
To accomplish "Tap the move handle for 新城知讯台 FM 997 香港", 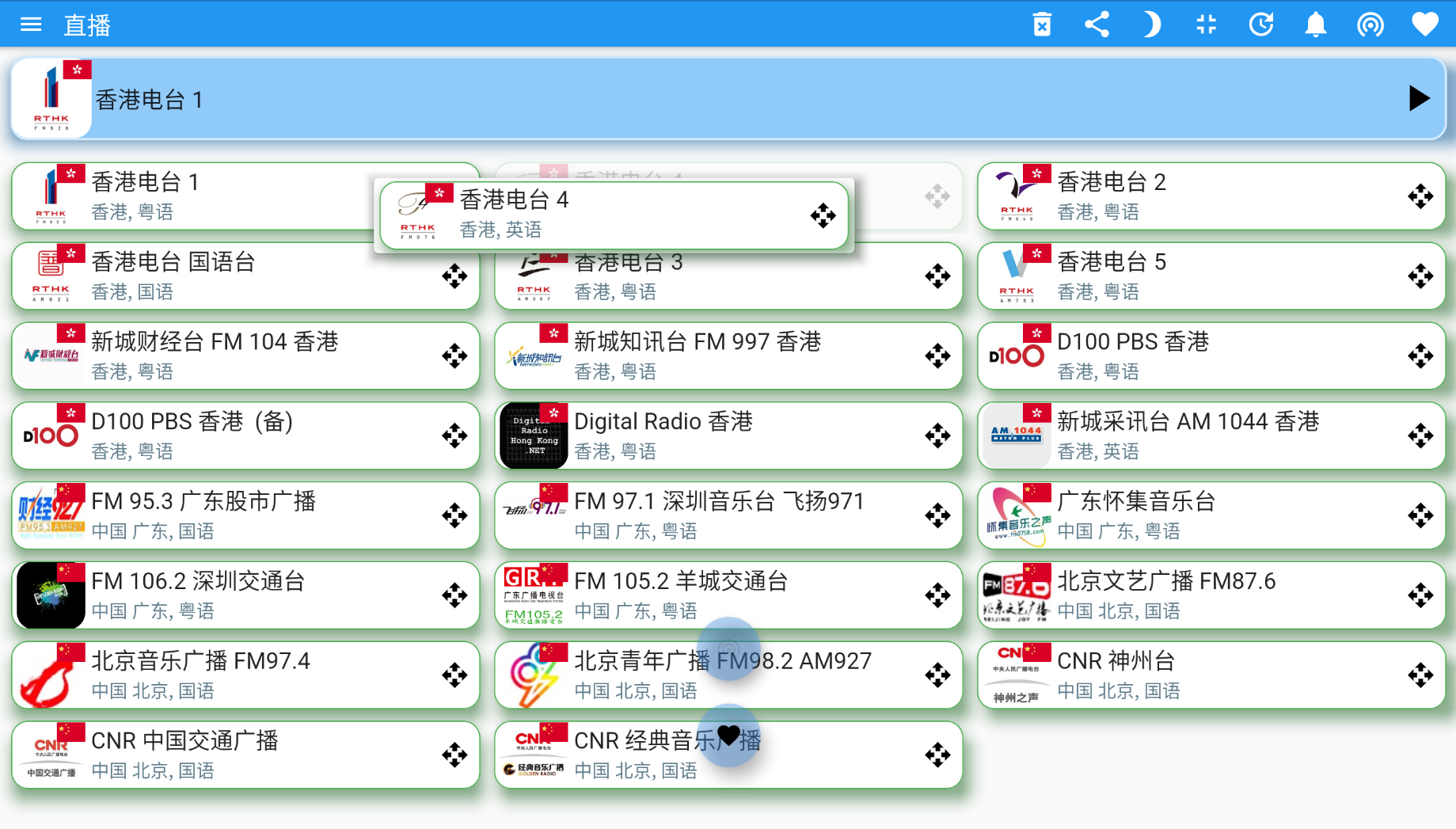I will [937, 356].
